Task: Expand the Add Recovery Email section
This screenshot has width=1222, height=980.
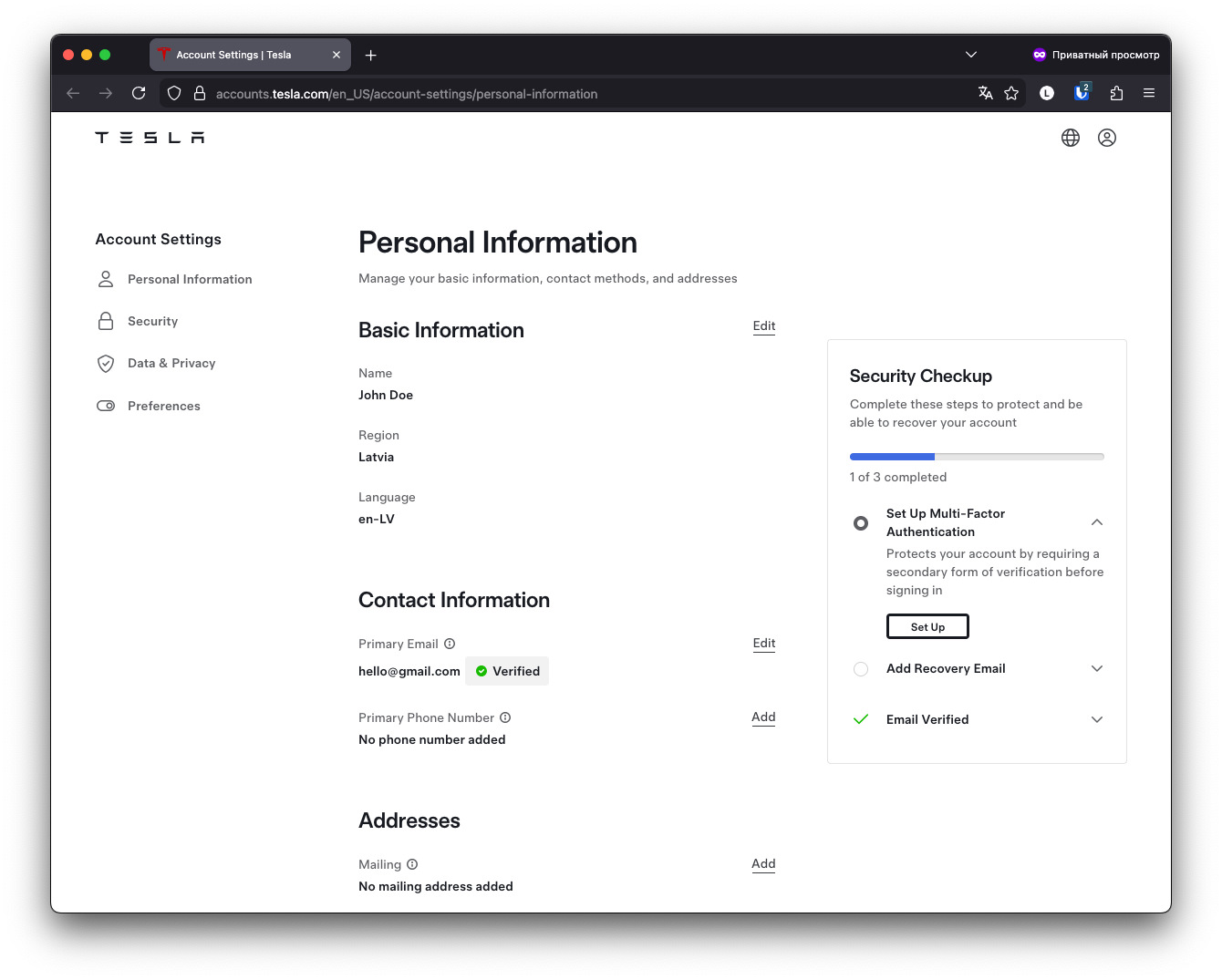Action: click(1097, 668)
